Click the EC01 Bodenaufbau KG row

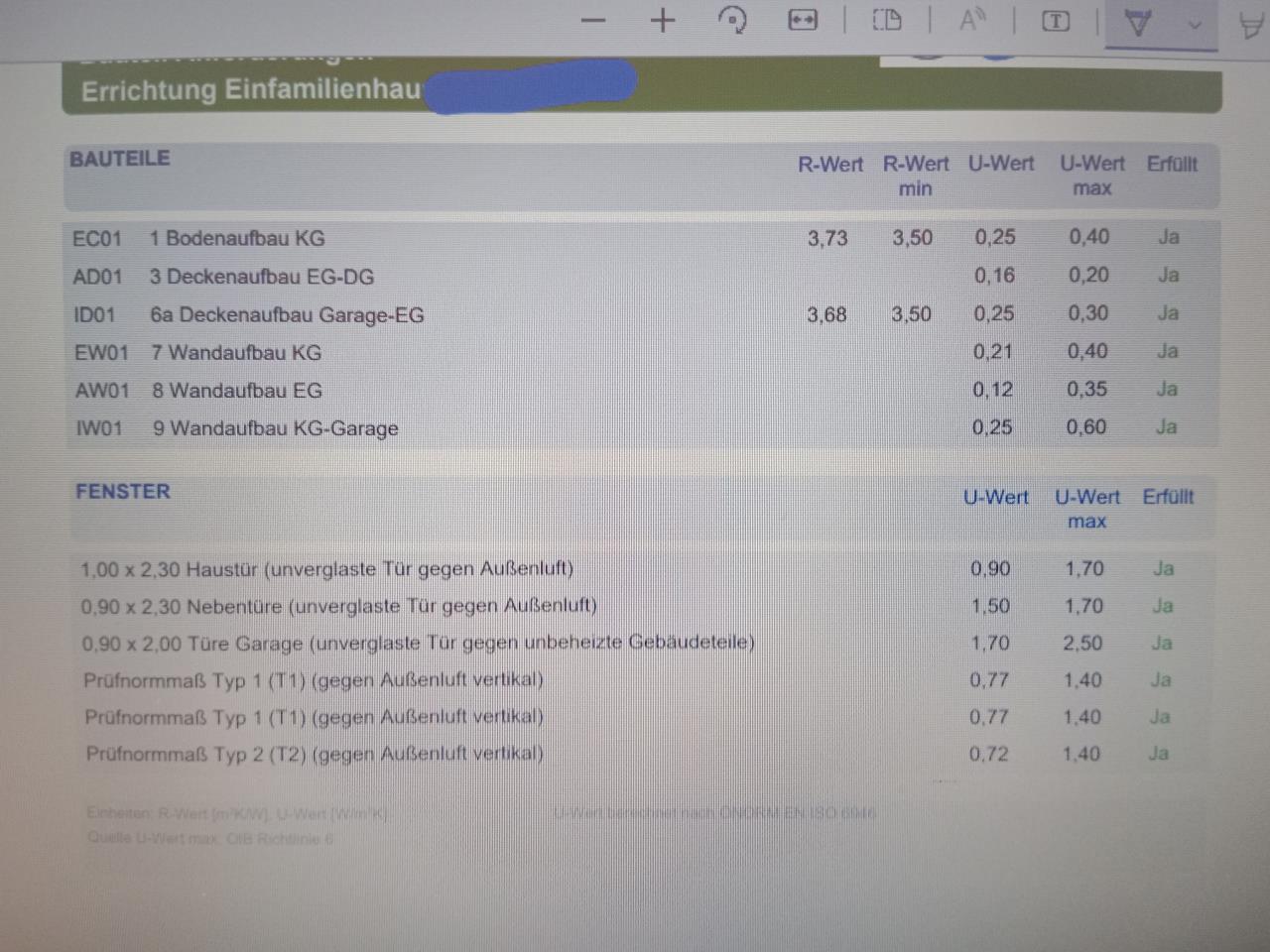point(237,239)
